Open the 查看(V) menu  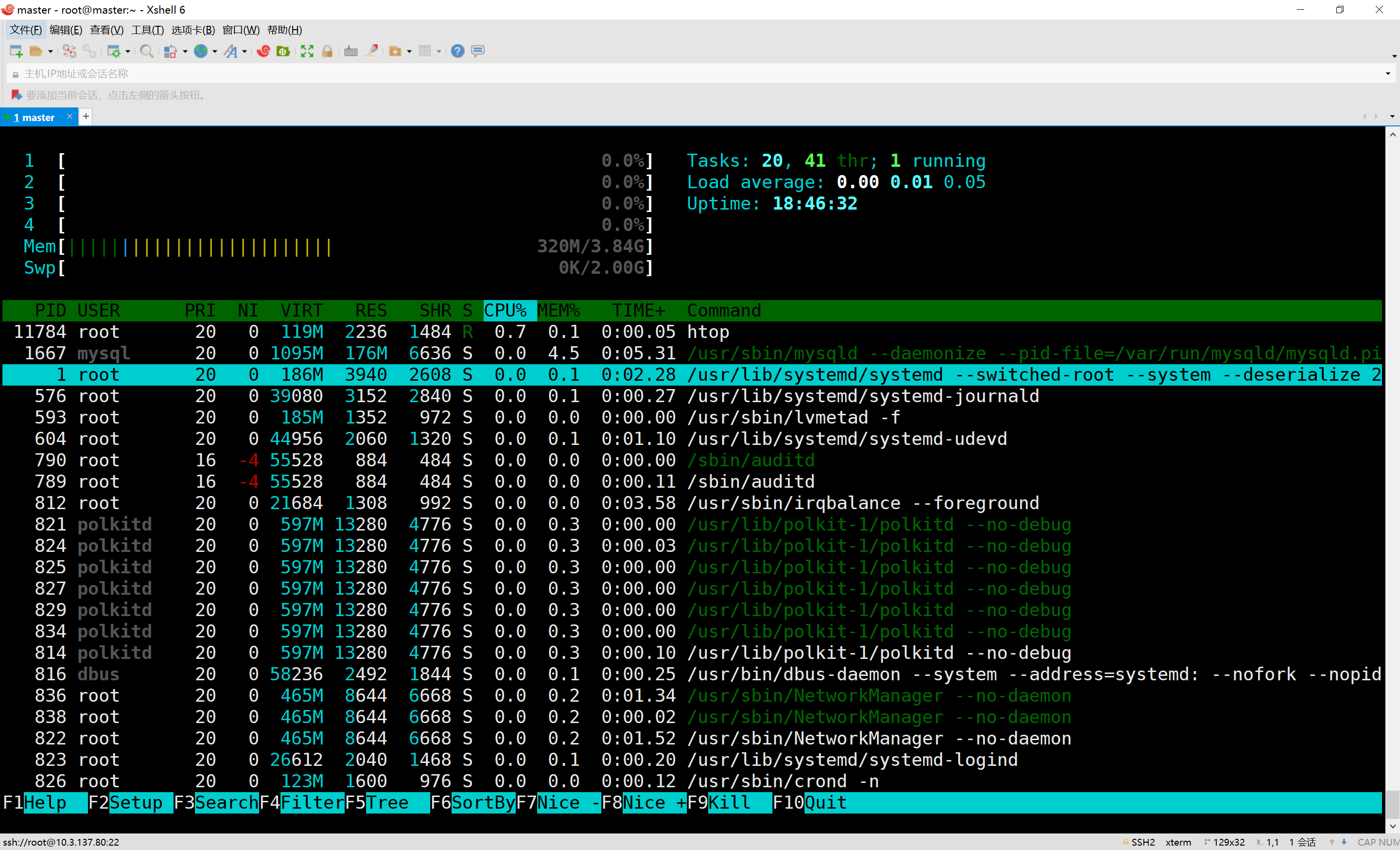(x=106, y=30)
